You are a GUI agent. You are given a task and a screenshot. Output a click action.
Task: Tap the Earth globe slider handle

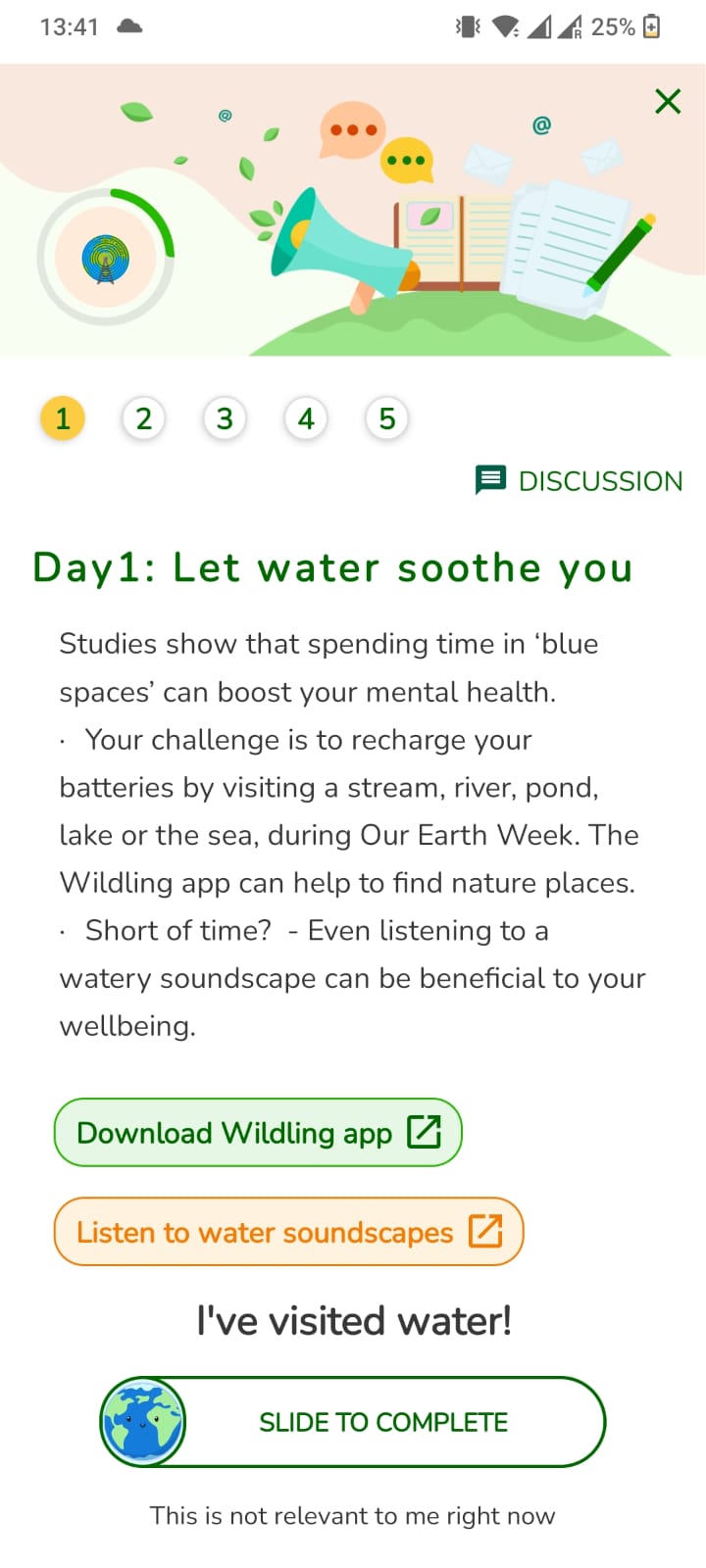point(143,1421)
